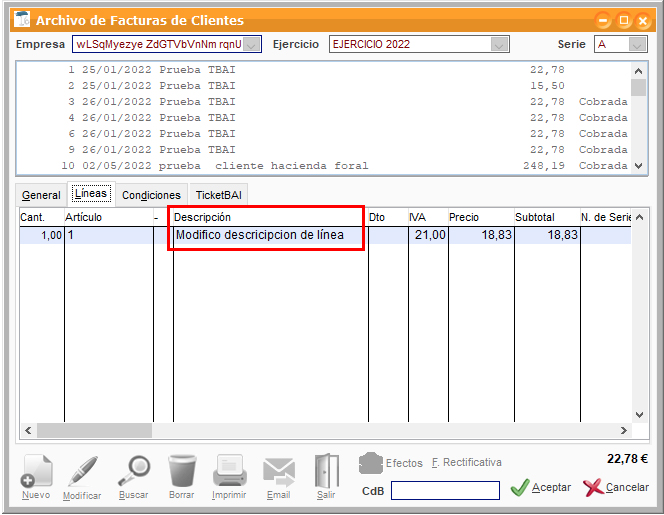Select invoice 2 with amount 15,50
The width and height of the screenshot is (664, 515).
pos(323,86)
